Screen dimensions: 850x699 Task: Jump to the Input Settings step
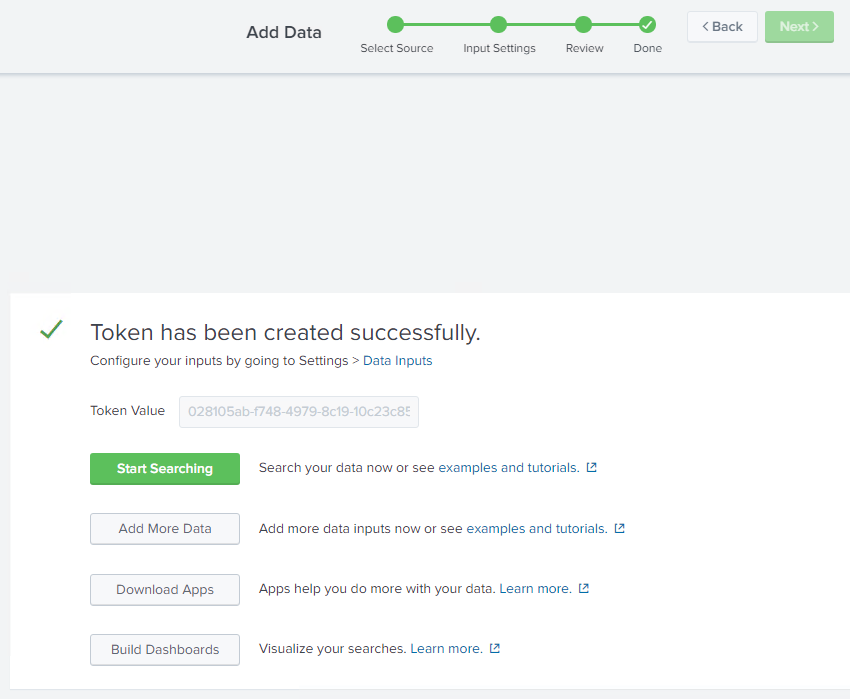pos(499,25)
